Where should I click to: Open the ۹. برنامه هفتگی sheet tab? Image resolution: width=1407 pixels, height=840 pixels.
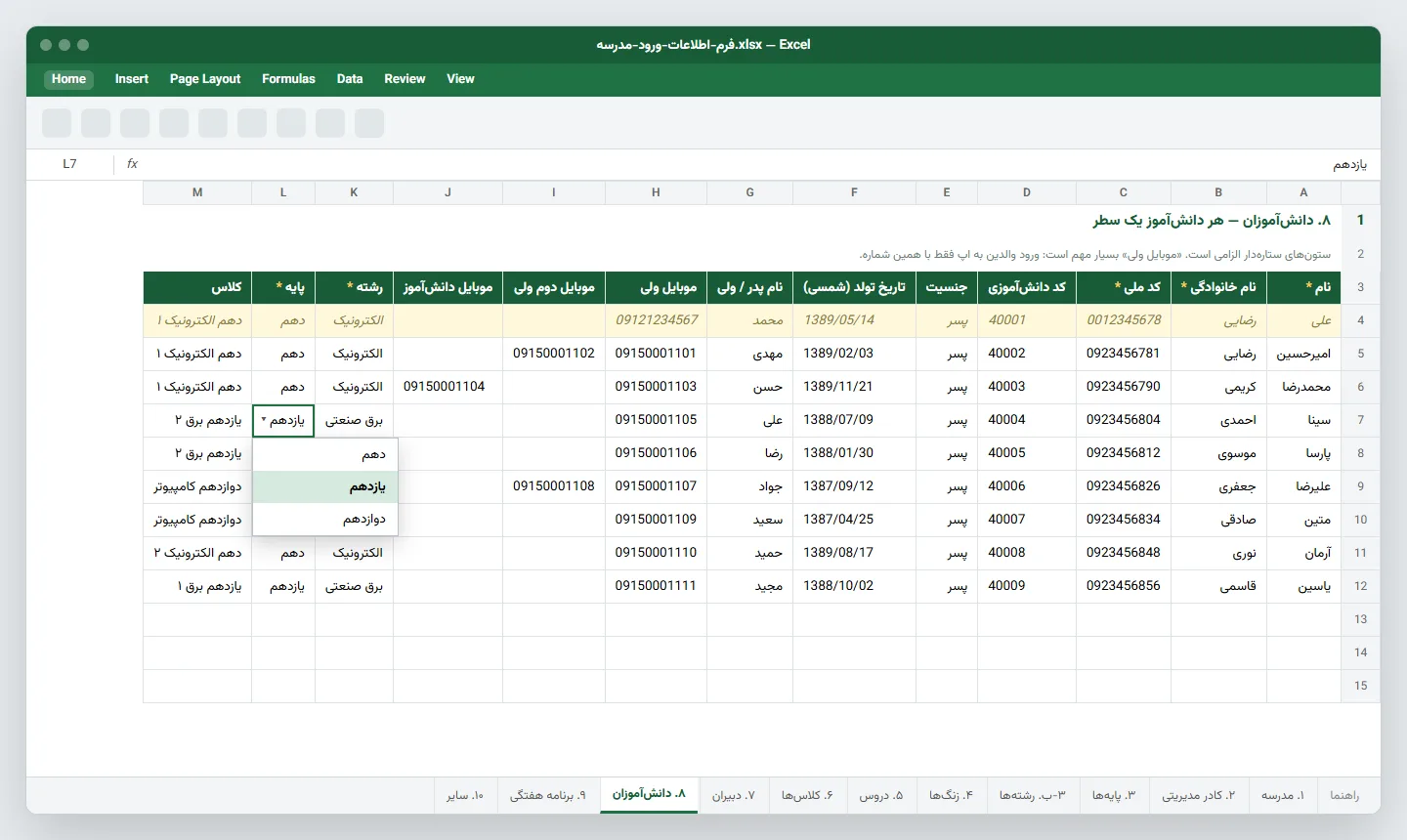(548, 795)
